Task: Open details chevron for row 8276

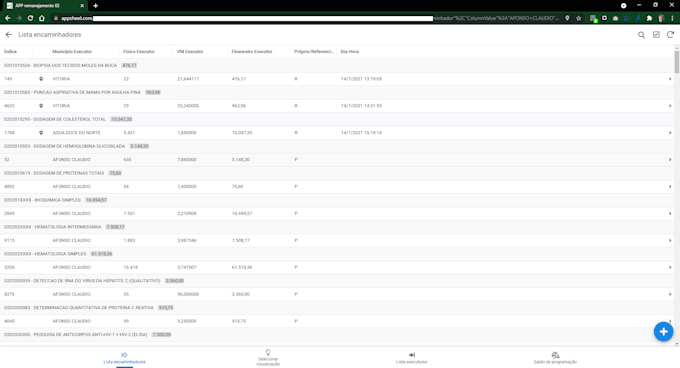Action: point(670,294)
